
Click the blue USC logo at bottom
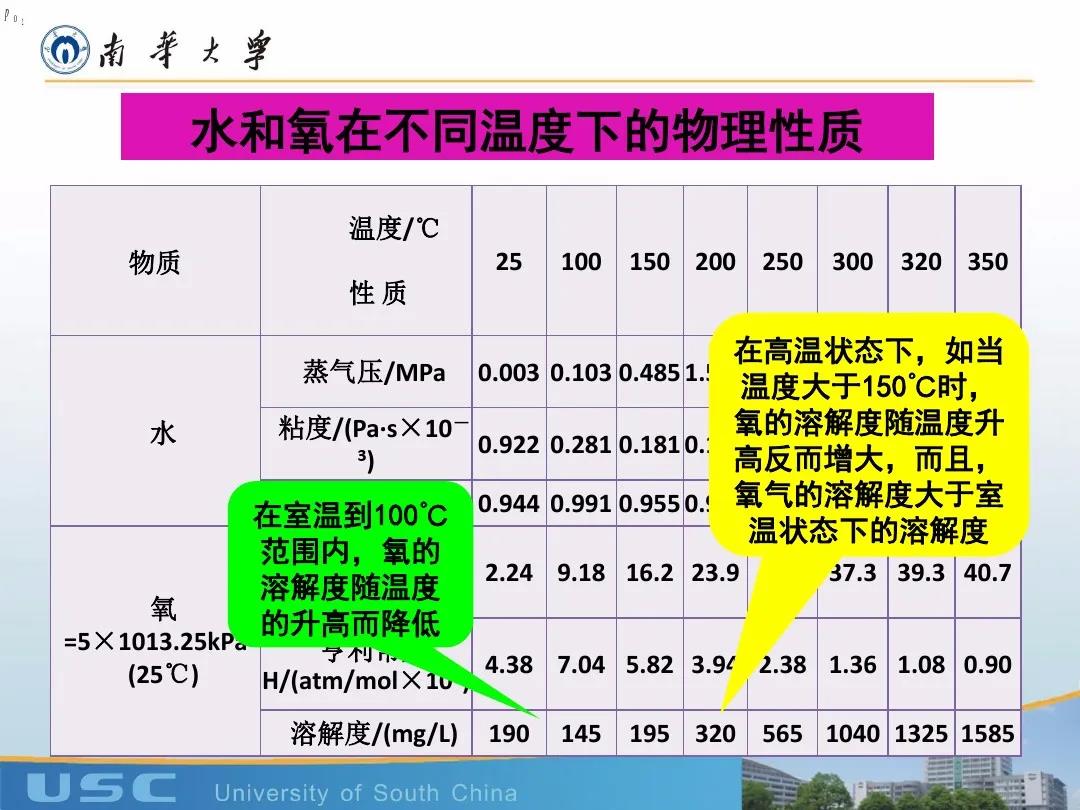(101, 788)
